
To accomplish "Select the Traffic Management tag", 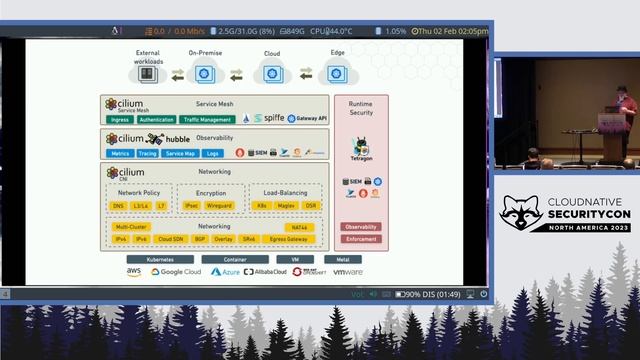I will [x=207, y=120].
